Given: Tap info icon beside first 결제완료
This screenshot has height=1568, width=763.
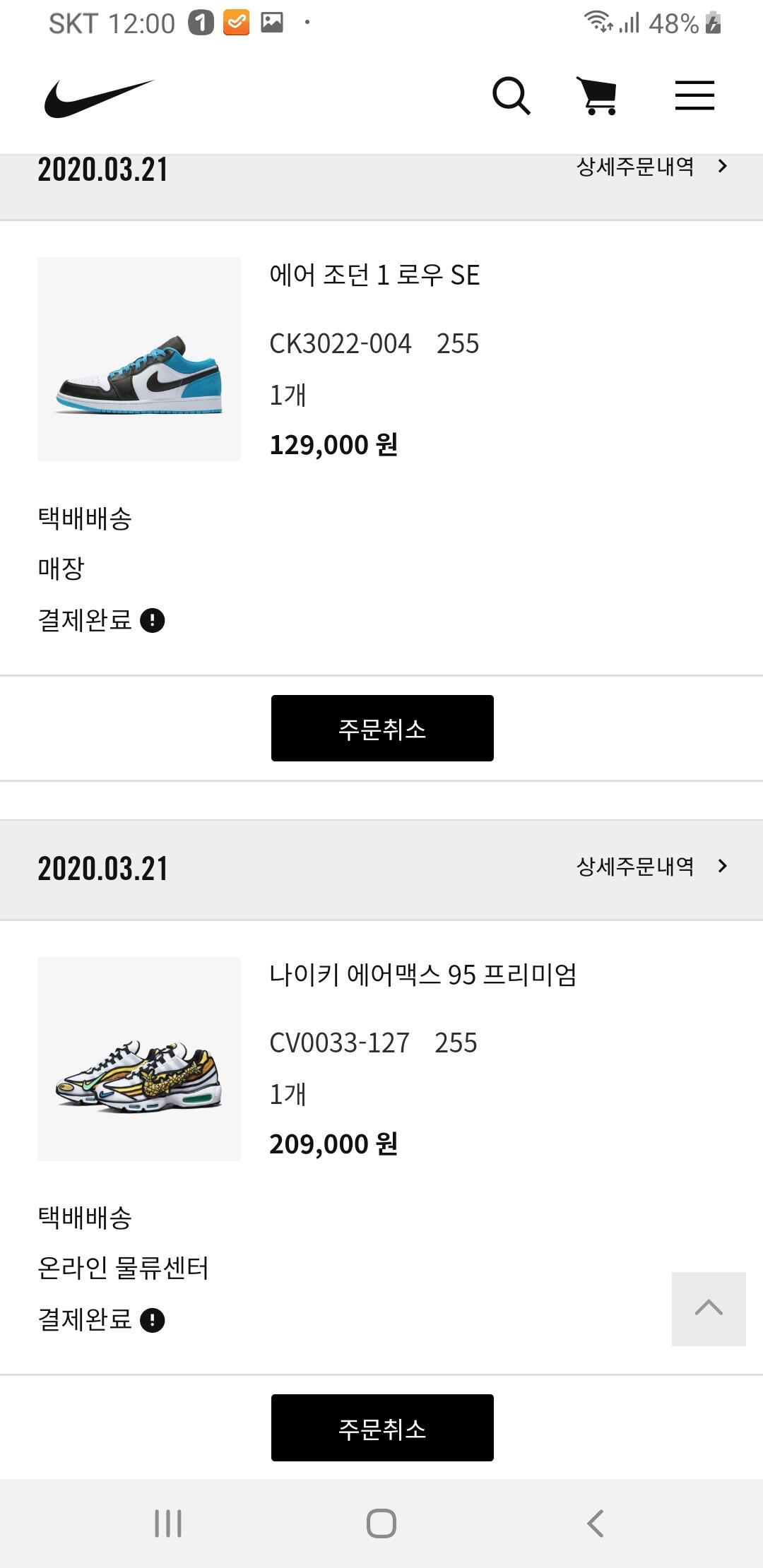Looking at the screenshot, I should [153, 621].
